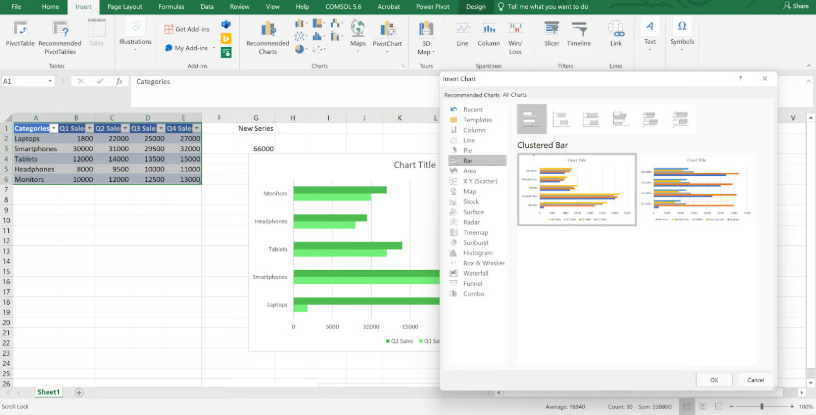The width and height of the screenshot is (816, 415).
Task: Pick the second Clustered Bar preview thumbnail
Action: tap(696, 190)
